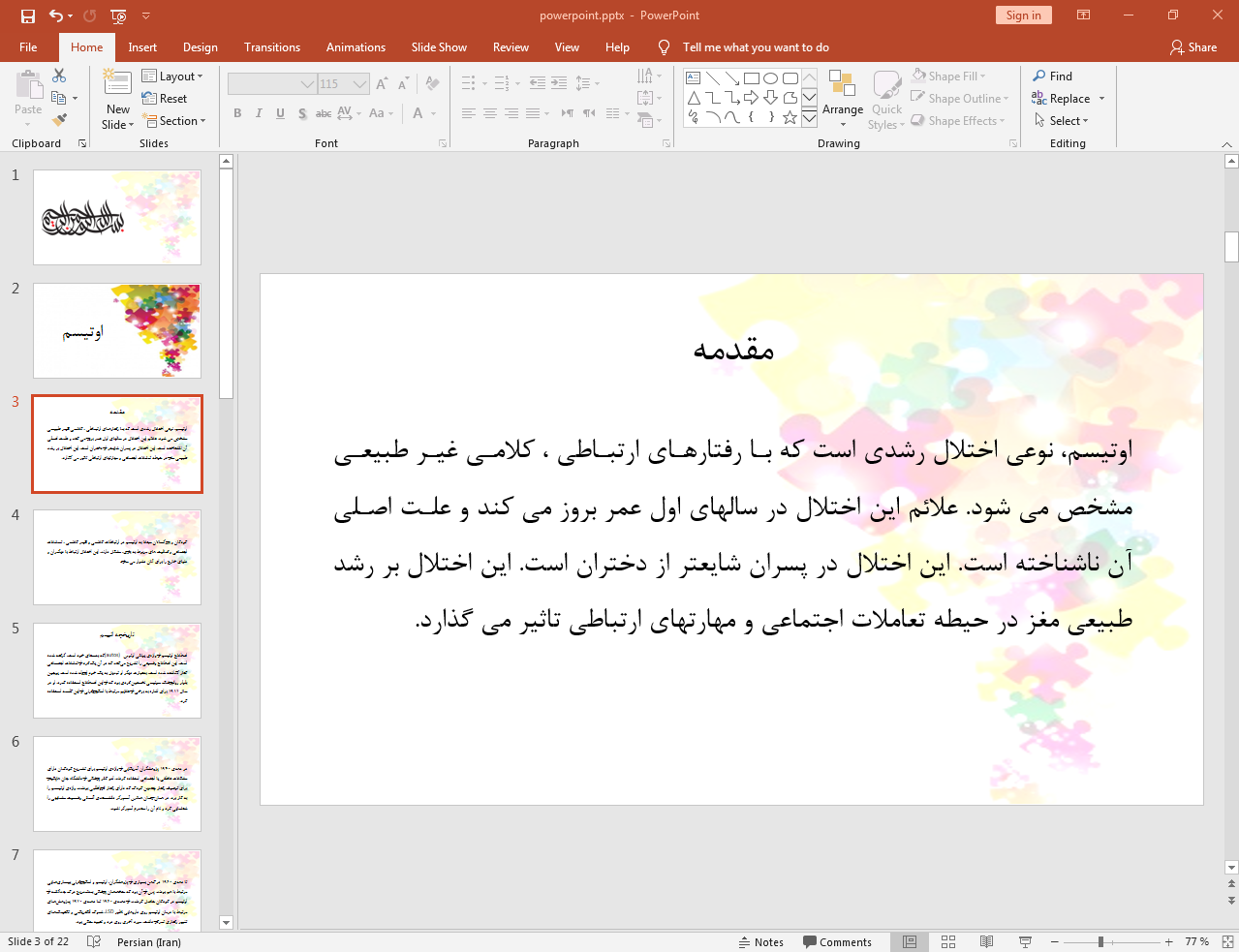Viewport: 1239px width, 952px height.
Task: Click the Strikethrough formatting icon
Action: point(323,113)
